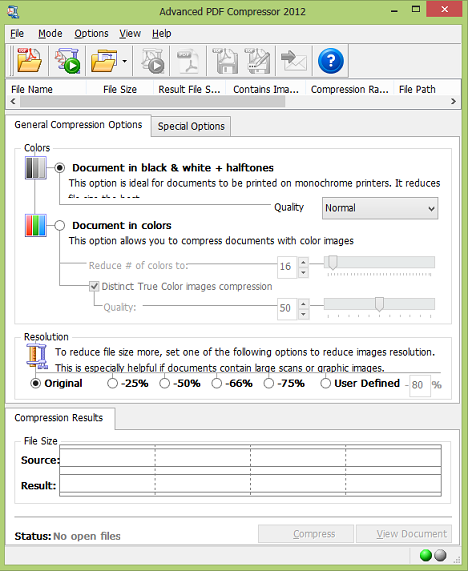Open help with the blue question icon
The width and height of the screenshot is (468, 571).
[x=331, y=60]
